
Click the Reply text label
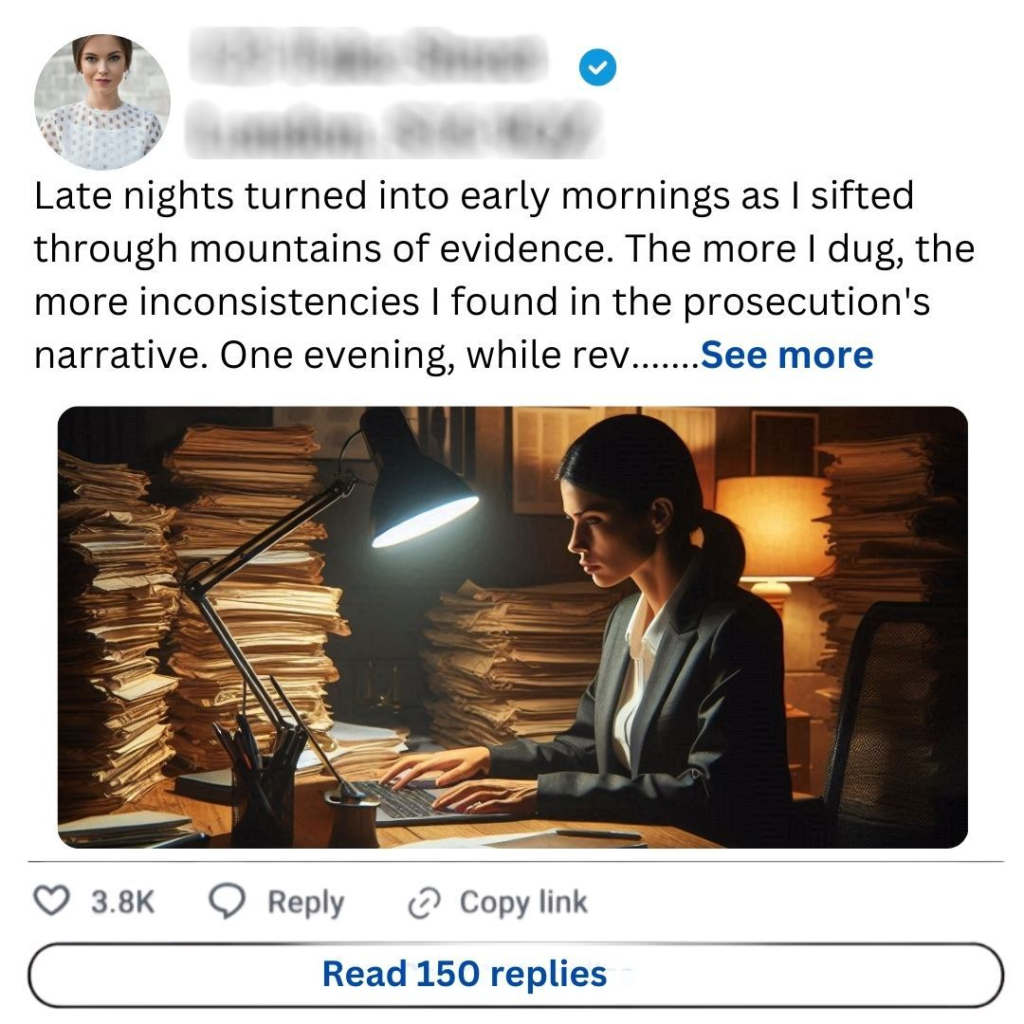coord(305,902)
